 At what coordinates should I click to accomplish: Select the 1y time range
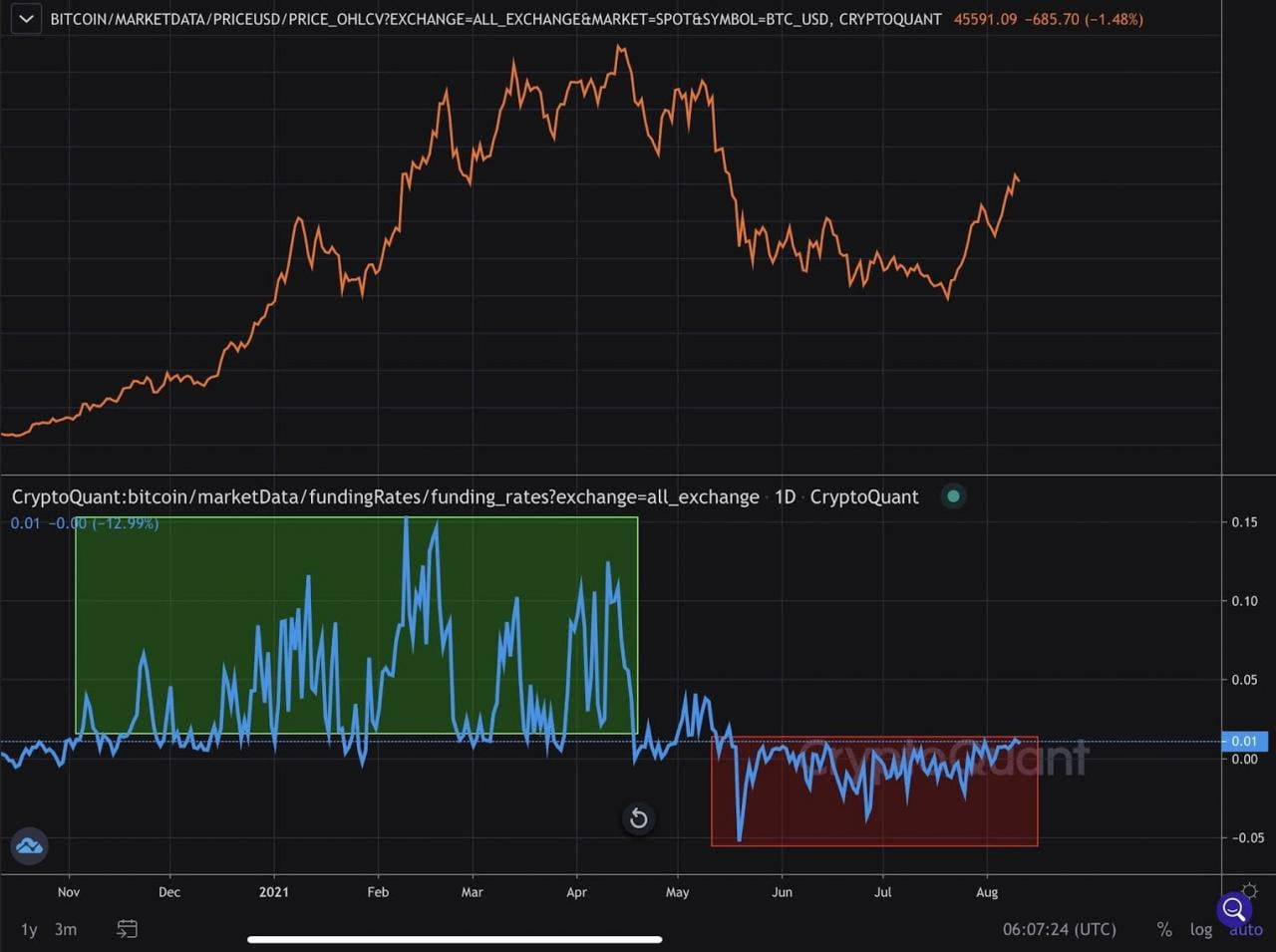[x=29, y=929]
